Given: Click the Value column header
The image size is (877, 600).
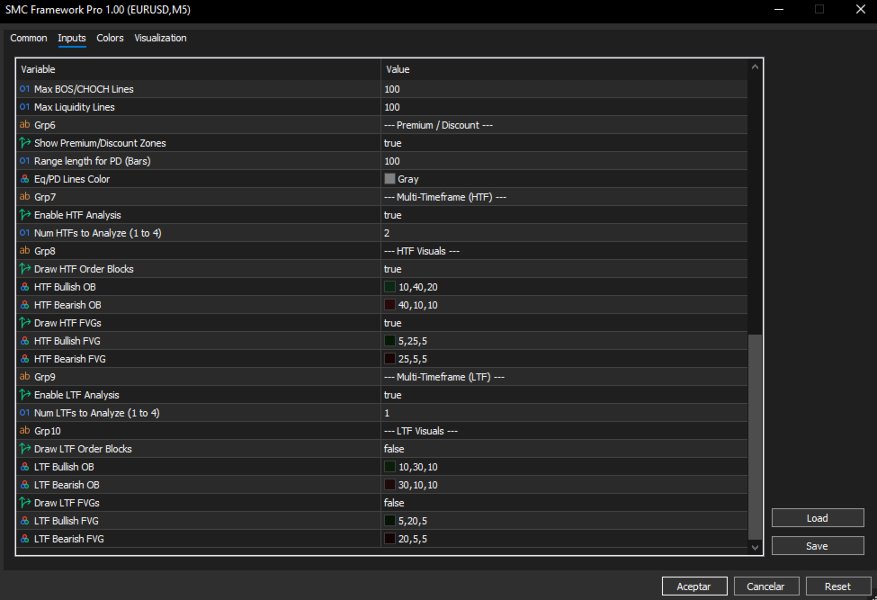Looking at the screenshot, I should click(564, 69).
